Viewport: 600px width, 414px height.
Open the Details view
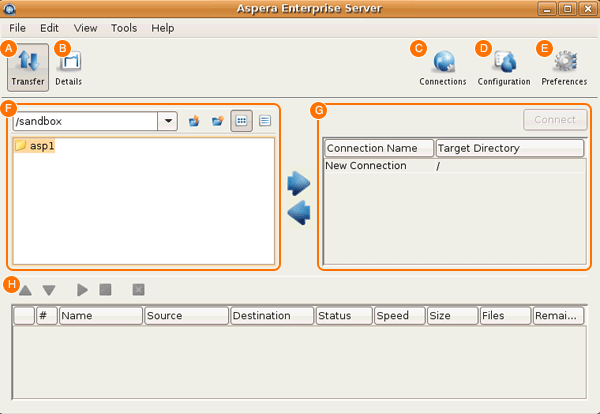pyautogui.click(x=69, y=67)
